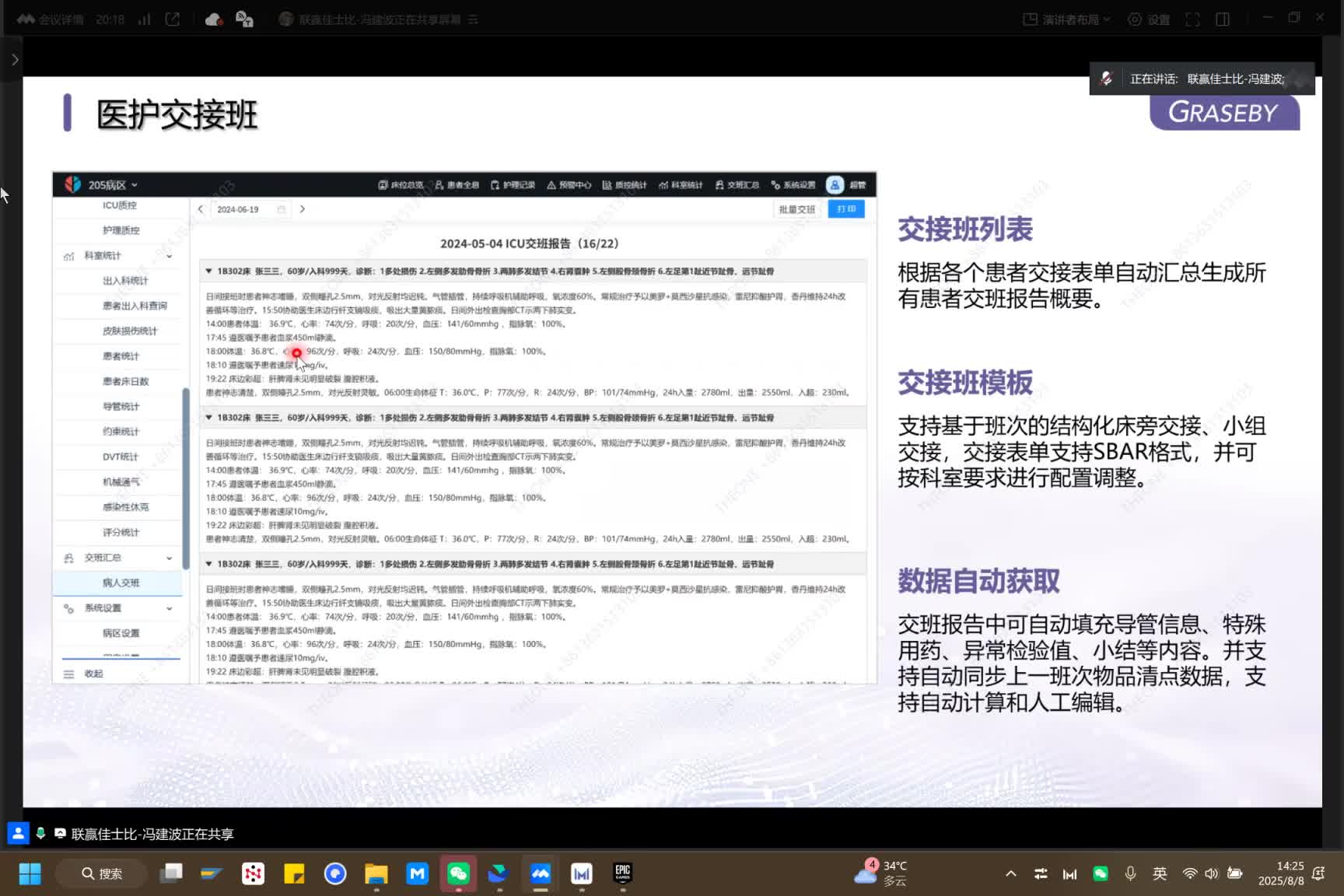This screenshot has height=896, width=1344.
Task: Click the pop-out share window icon
Action: (173, 19)
